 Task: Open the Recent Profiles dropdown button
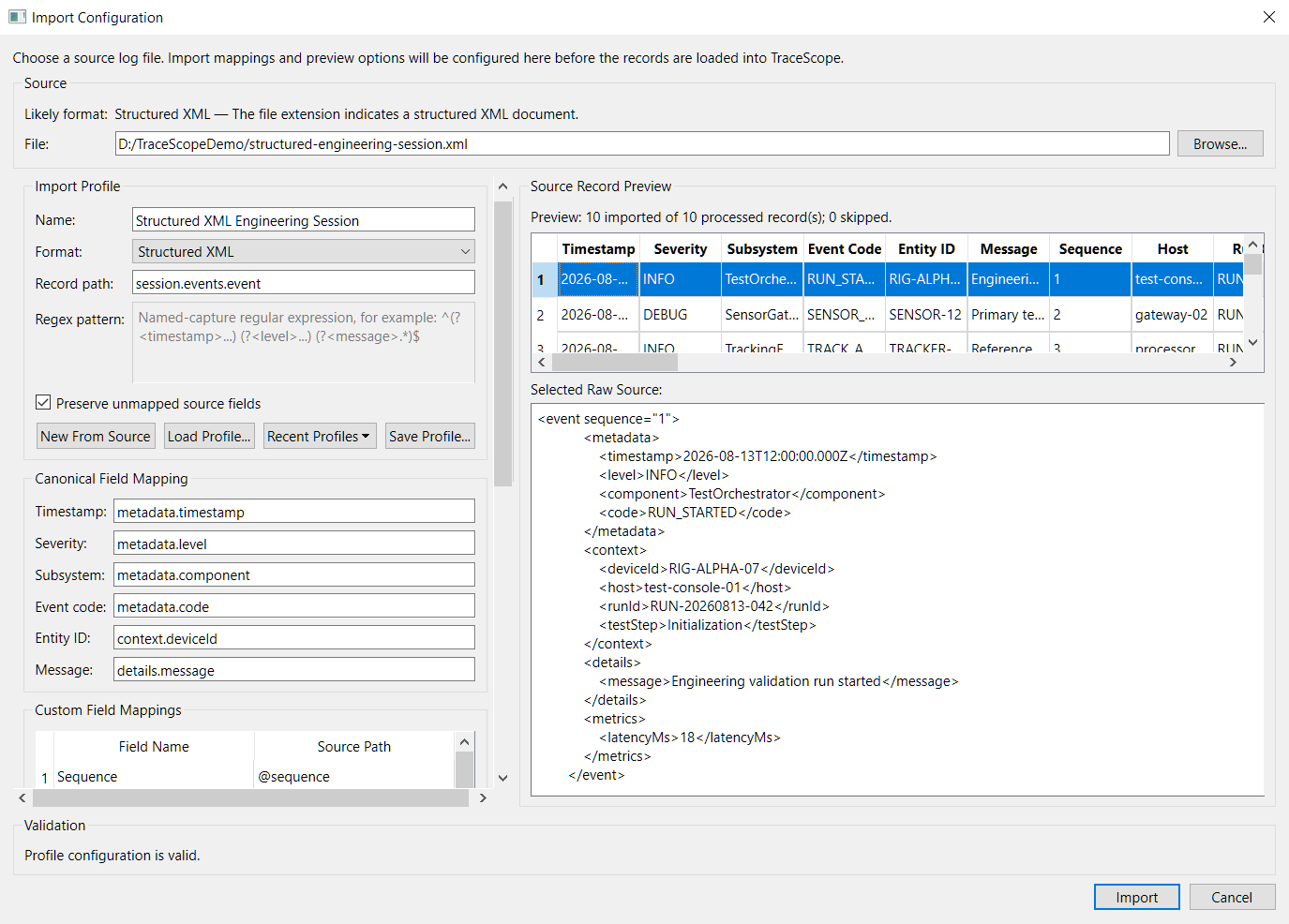(x=320, y=436)
